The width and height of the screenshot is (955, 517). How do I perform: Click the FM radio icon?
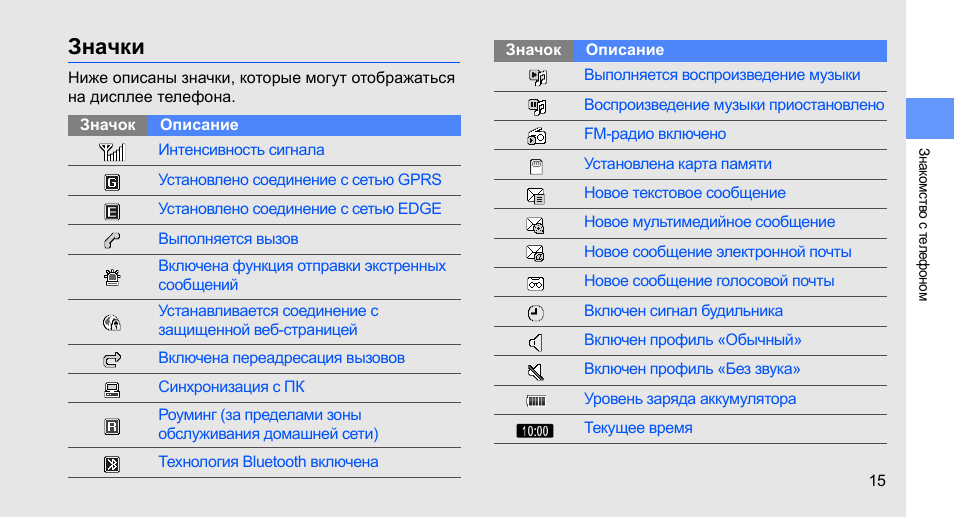(x=537, y=136)
